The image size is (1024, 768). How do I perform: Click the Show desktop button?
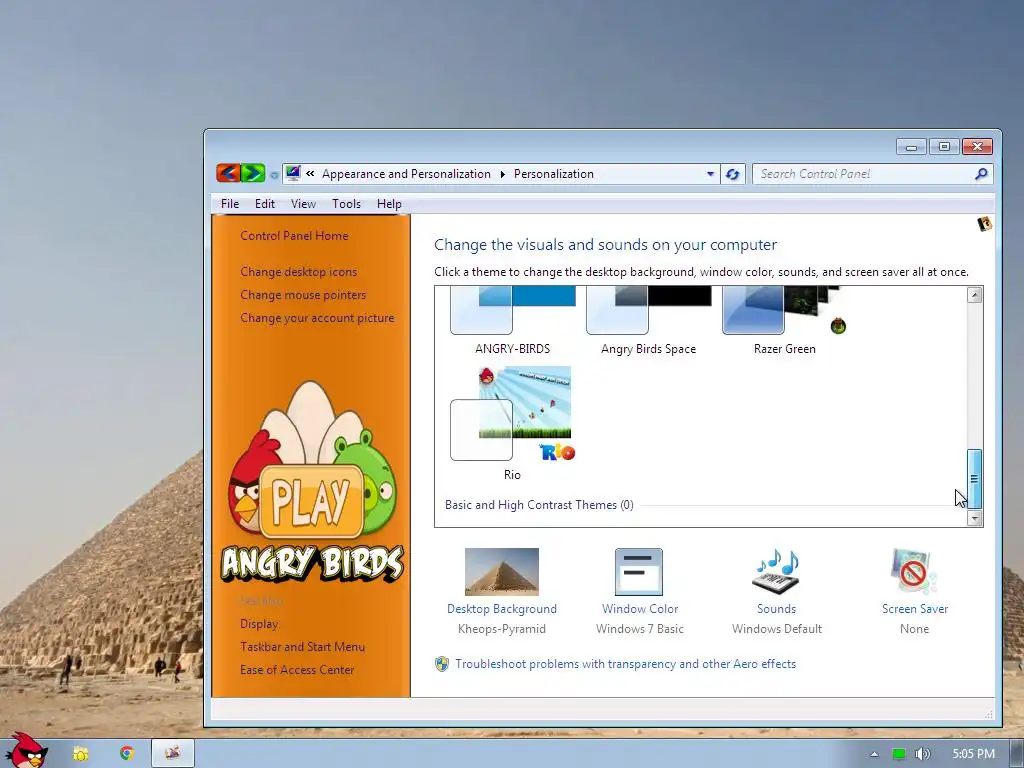[1017, 754]
